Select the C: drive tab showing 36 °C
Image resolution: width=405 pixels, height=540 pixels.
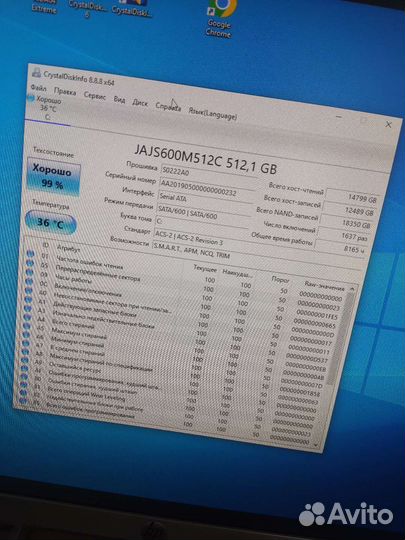tap(48, 109)
